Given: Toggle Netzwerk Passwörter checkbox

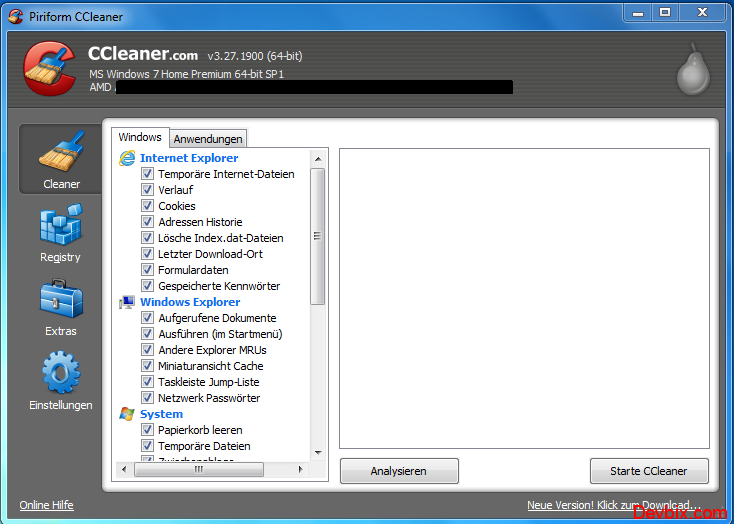Looking at the screenshot, I should coord(147,398).
